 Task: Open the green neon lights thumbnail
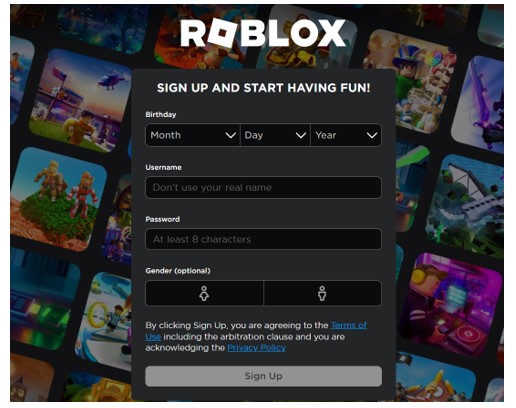[43, 299]
